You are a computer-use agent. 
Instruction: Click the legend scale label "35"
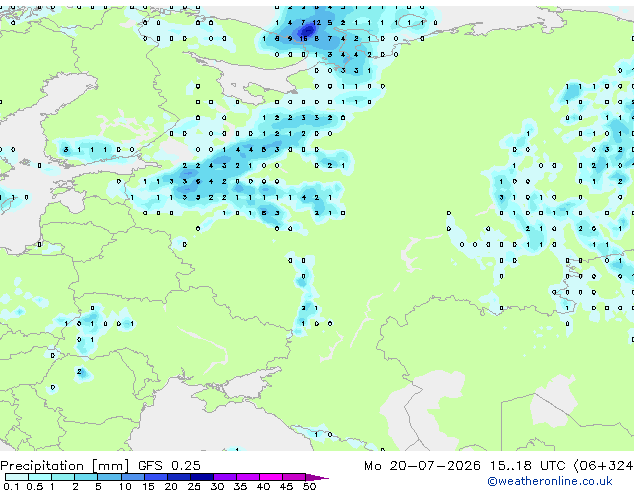(x=240, y=486)
